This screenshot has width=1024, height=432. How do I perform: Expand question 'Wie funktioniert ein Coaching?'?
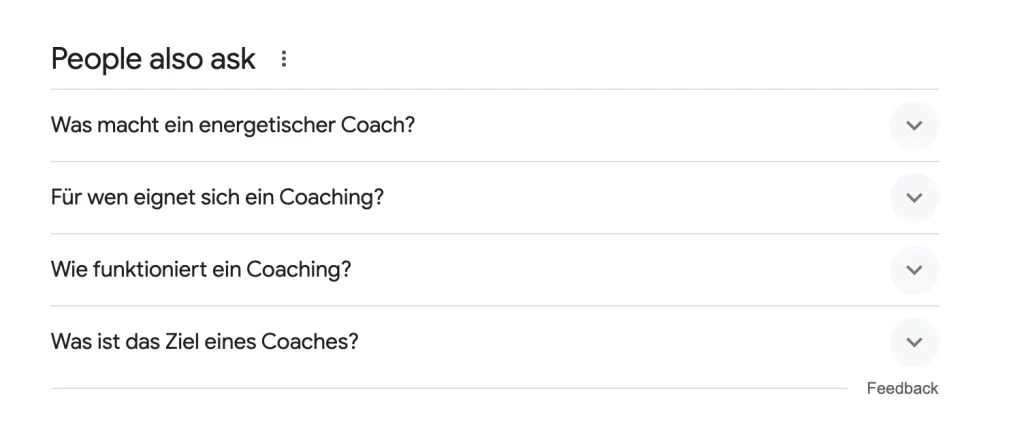click(x=201, y=270)
